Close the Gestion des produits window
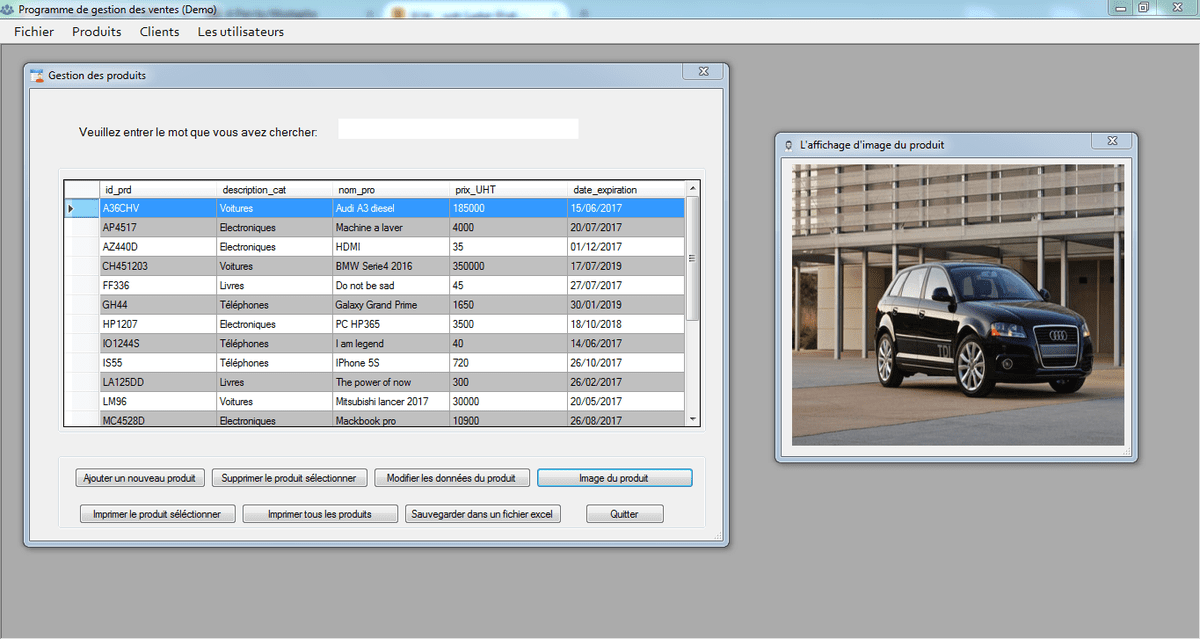The height and width of the screenshot is (639, 1200). pos(703,72)
